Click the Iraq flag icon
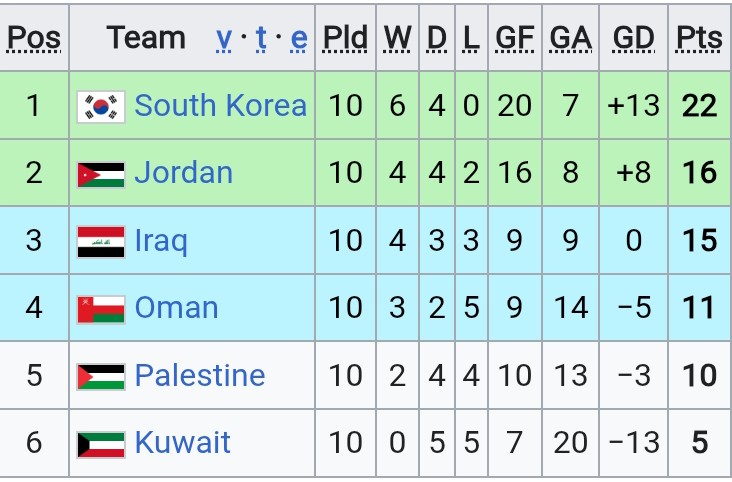Image resolution: width=732 pixels, height=482 pixels. [101, 242]
